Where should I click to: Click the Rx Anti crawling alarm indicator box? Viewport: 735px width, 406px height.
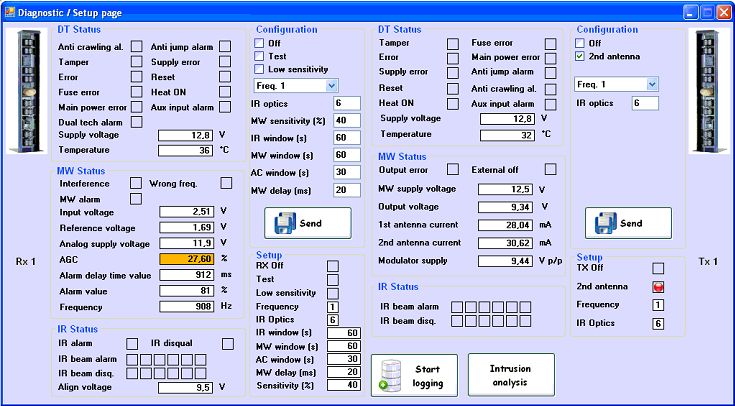click(135, 47)
